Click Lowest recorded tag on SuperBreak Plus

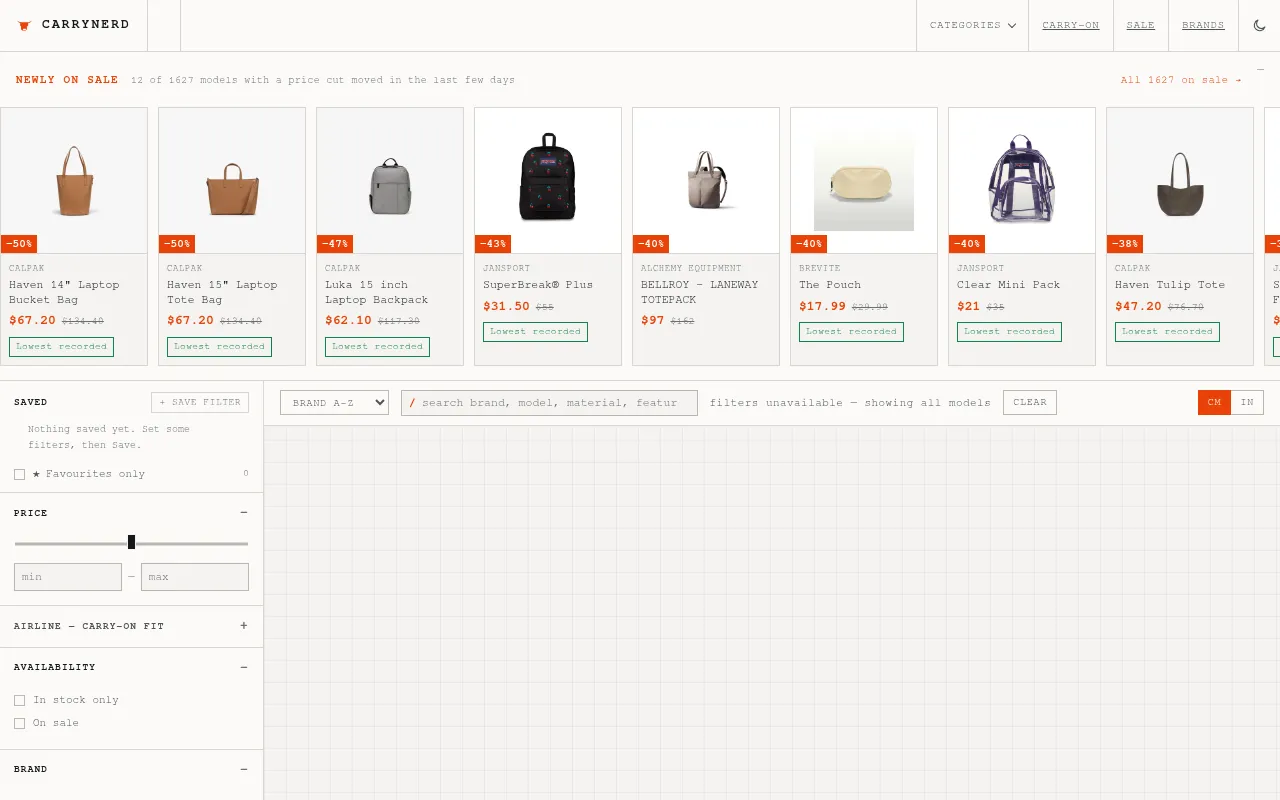(535, 332)
